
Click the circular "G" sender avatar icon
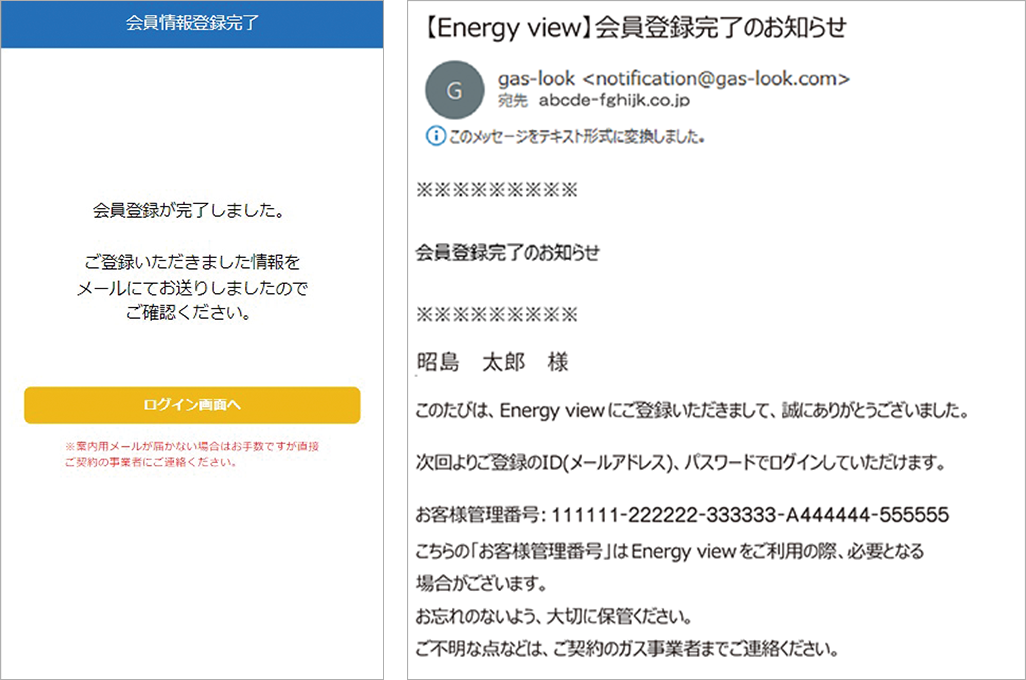pos(455,89)
